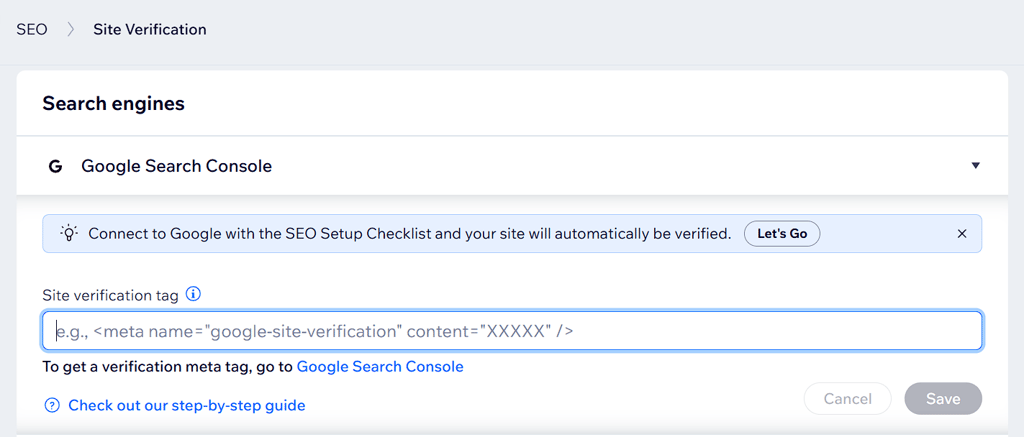Click the Google G logo icon
Viewport: 1024px width, 437px height.
pos(56,167)
